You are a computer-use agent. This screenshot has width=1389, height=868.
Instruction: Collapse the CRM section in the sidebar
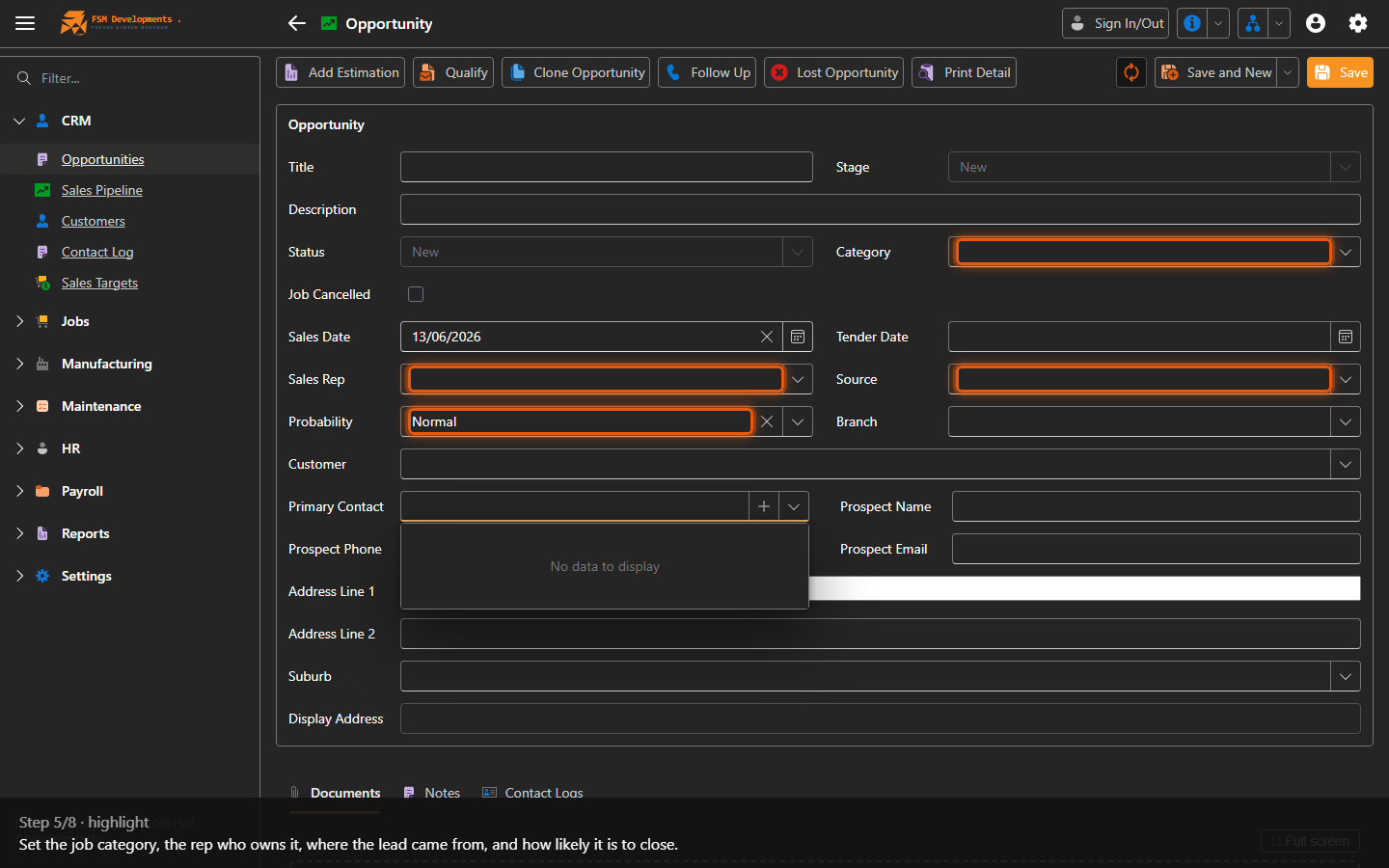(x=19, y=121)
